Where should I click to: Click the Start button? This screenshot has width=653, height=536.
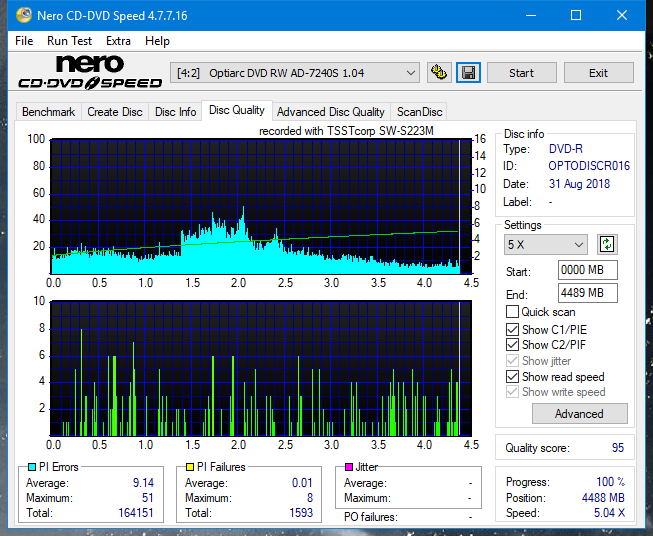tap(521, 73)
